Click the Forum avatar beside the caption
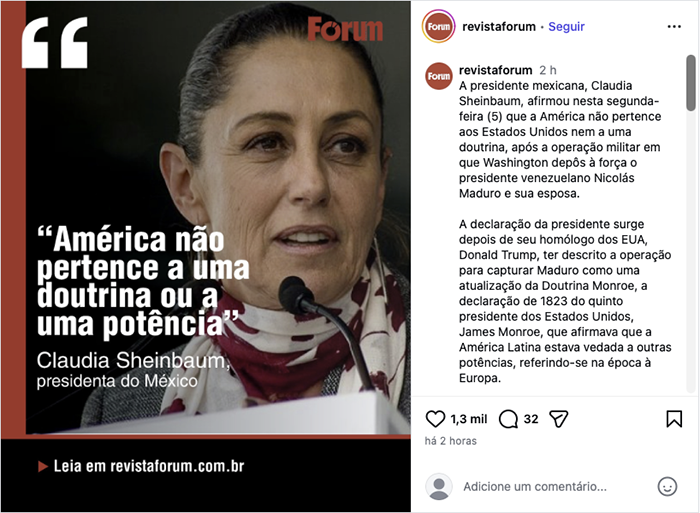The height and width of the screenshot is (513, 700). [438, 76]
